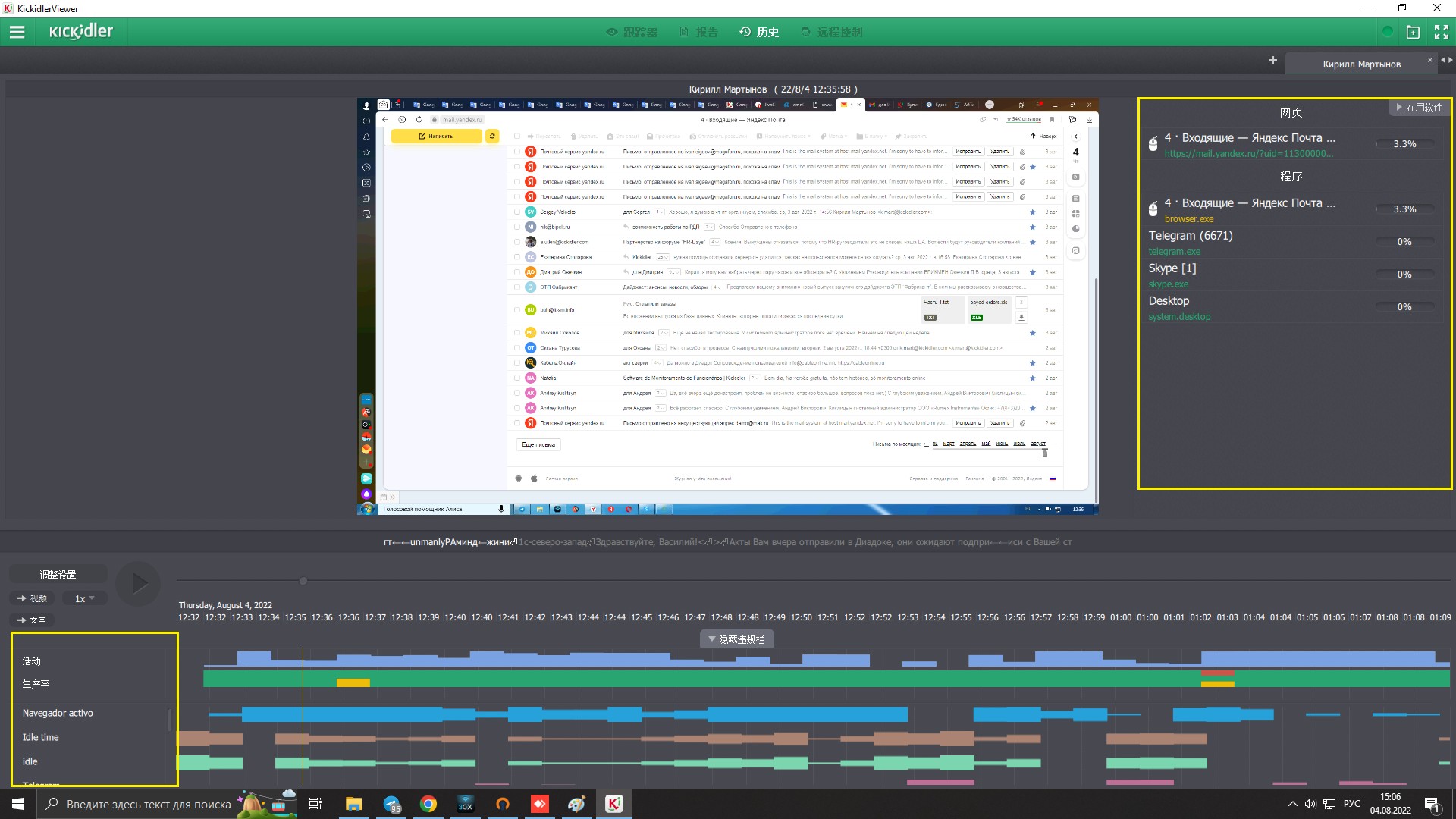Click the skype.exe process name

1168,284
